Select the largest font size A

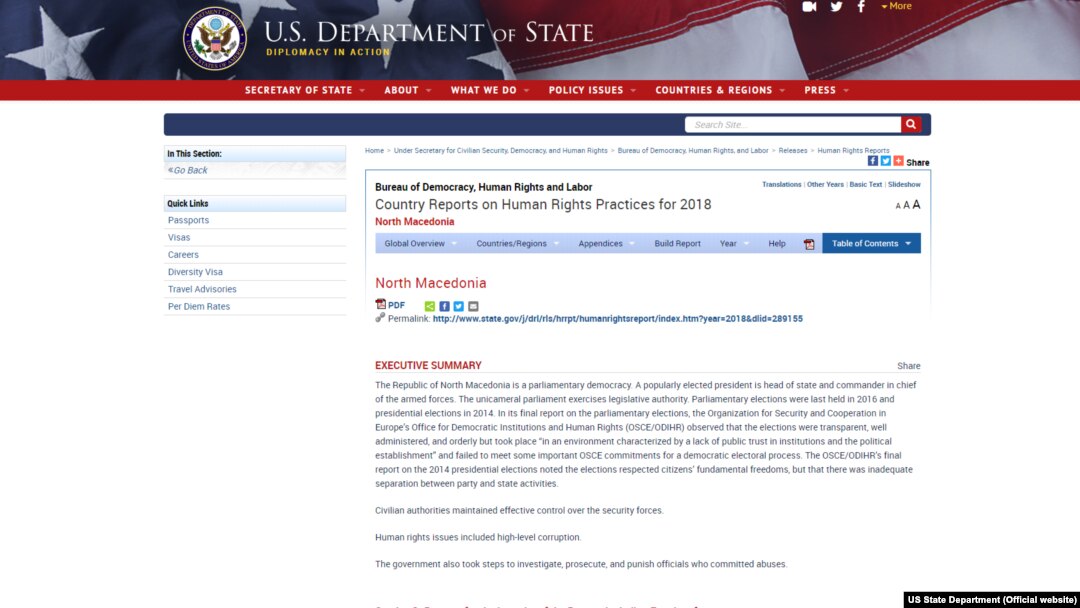(x=916, y=205)
